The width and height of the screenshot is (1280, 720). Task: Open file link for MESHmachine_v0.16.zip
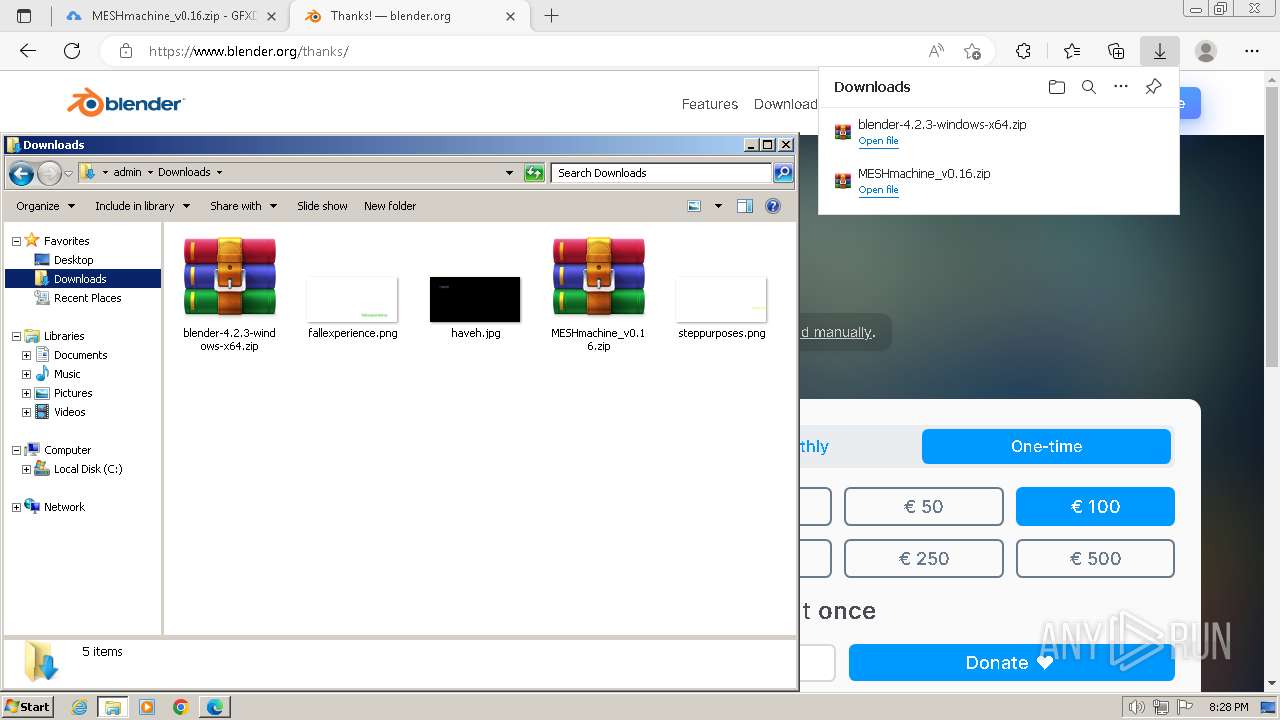tap(878, 190)
